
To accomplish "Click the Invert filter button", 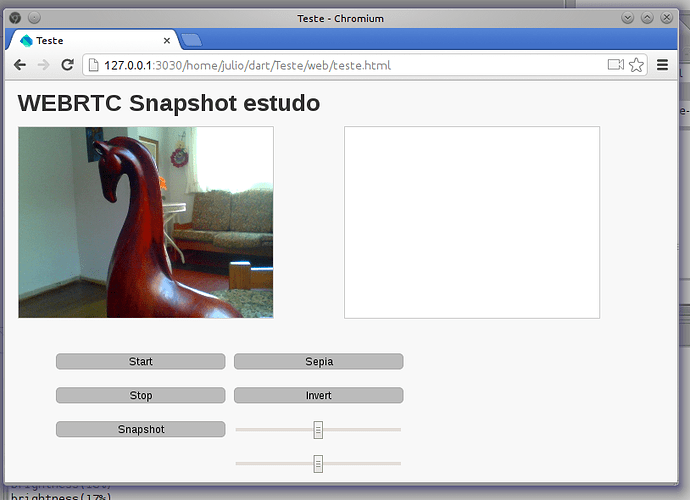I will point(319,395).
